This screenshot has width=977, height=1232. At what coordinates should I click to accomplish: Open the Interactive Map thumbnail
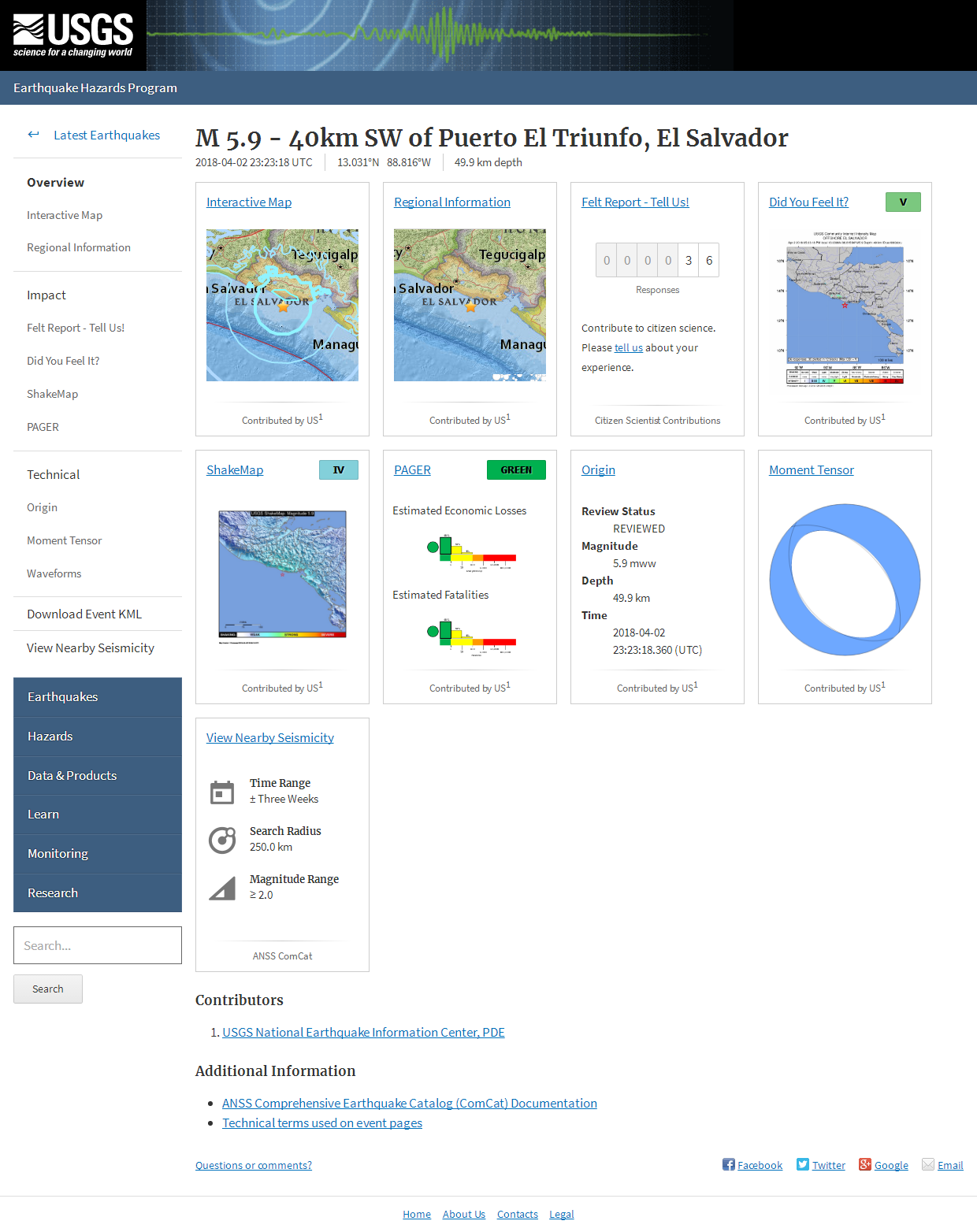click(x=282, y=305)
